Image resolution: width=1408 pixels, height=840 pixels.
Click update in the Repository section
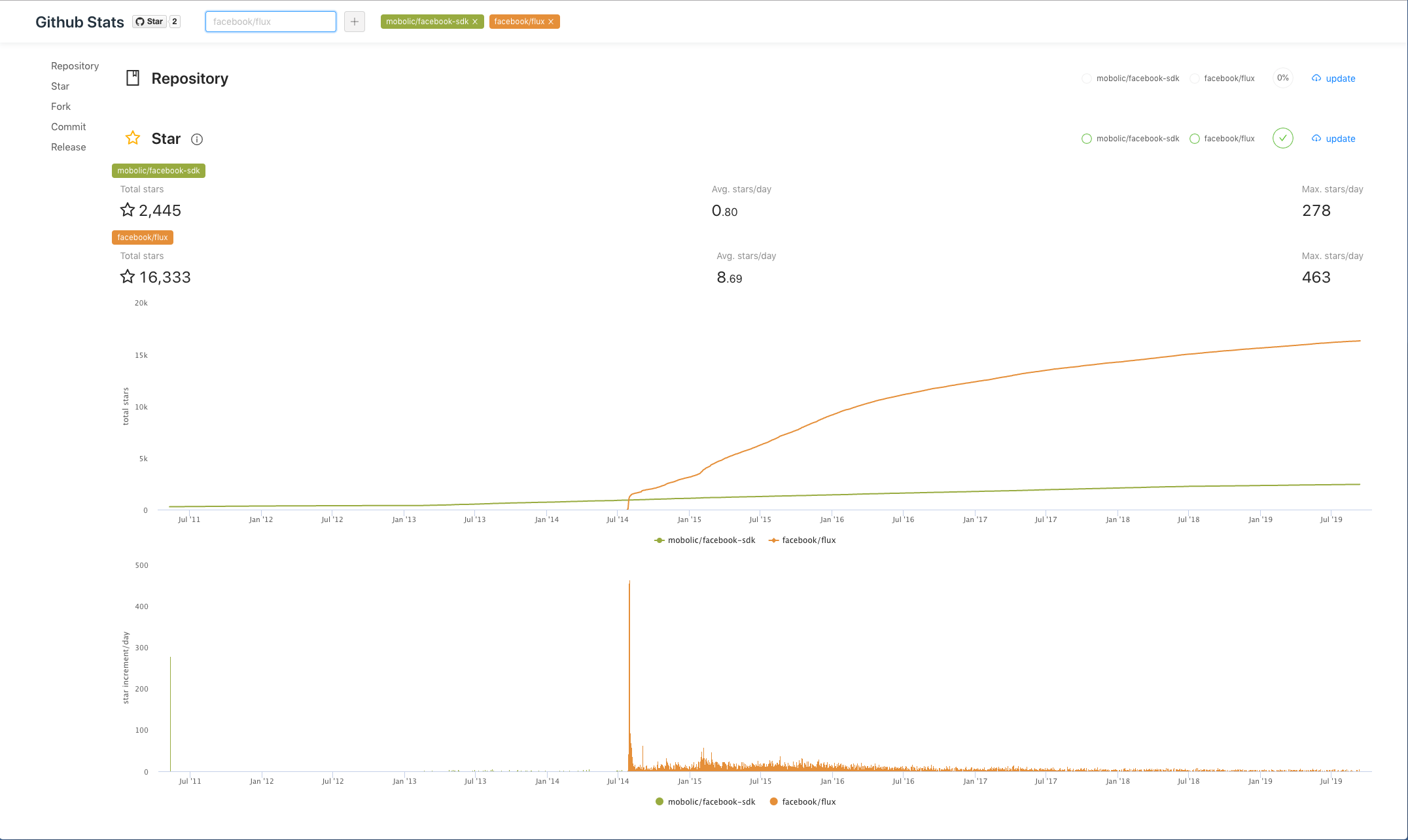[1333, 79]
